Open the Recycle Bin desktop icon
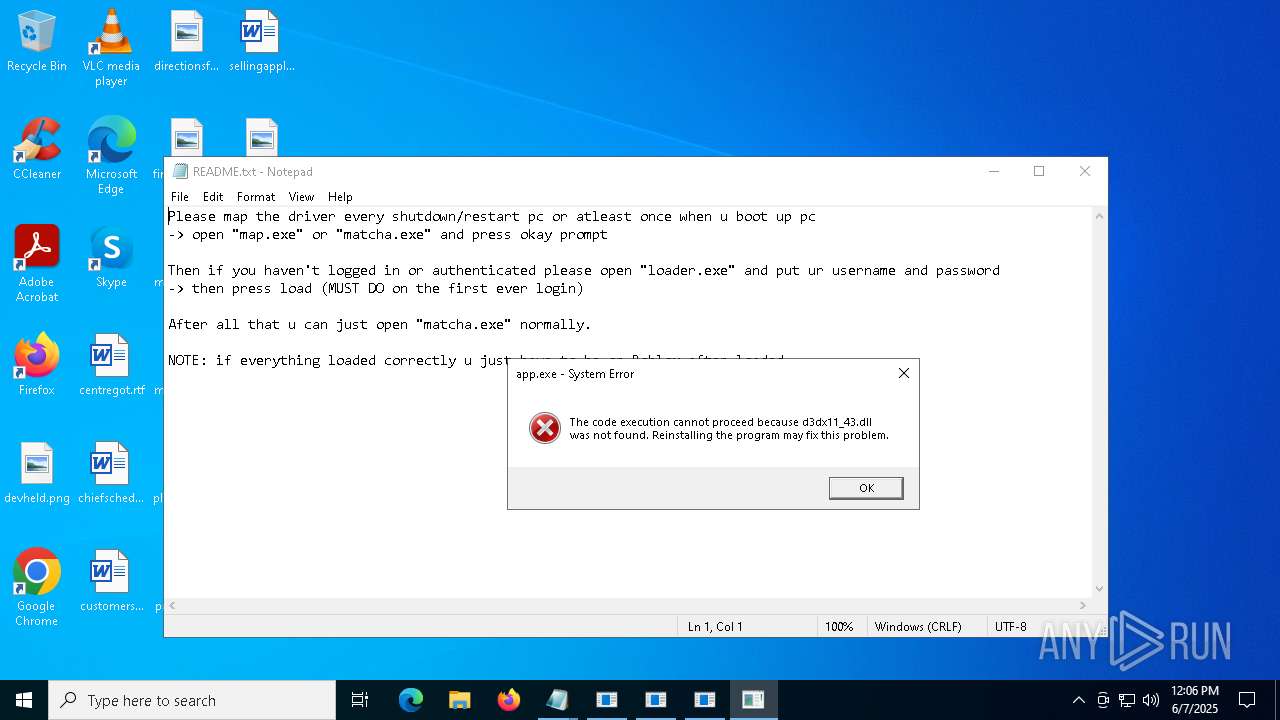The image size is (1280, 720). coord(37,41)
